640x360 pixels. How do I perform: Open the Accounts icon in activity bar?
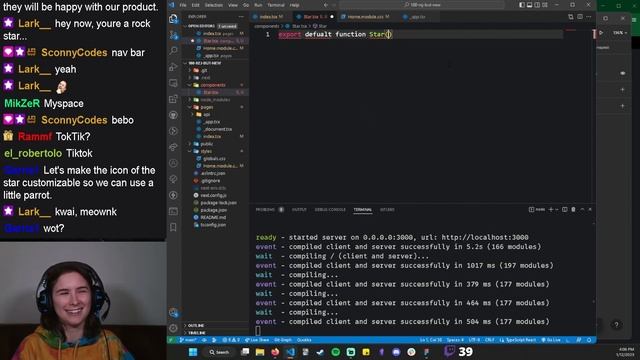tap(173, 313)
